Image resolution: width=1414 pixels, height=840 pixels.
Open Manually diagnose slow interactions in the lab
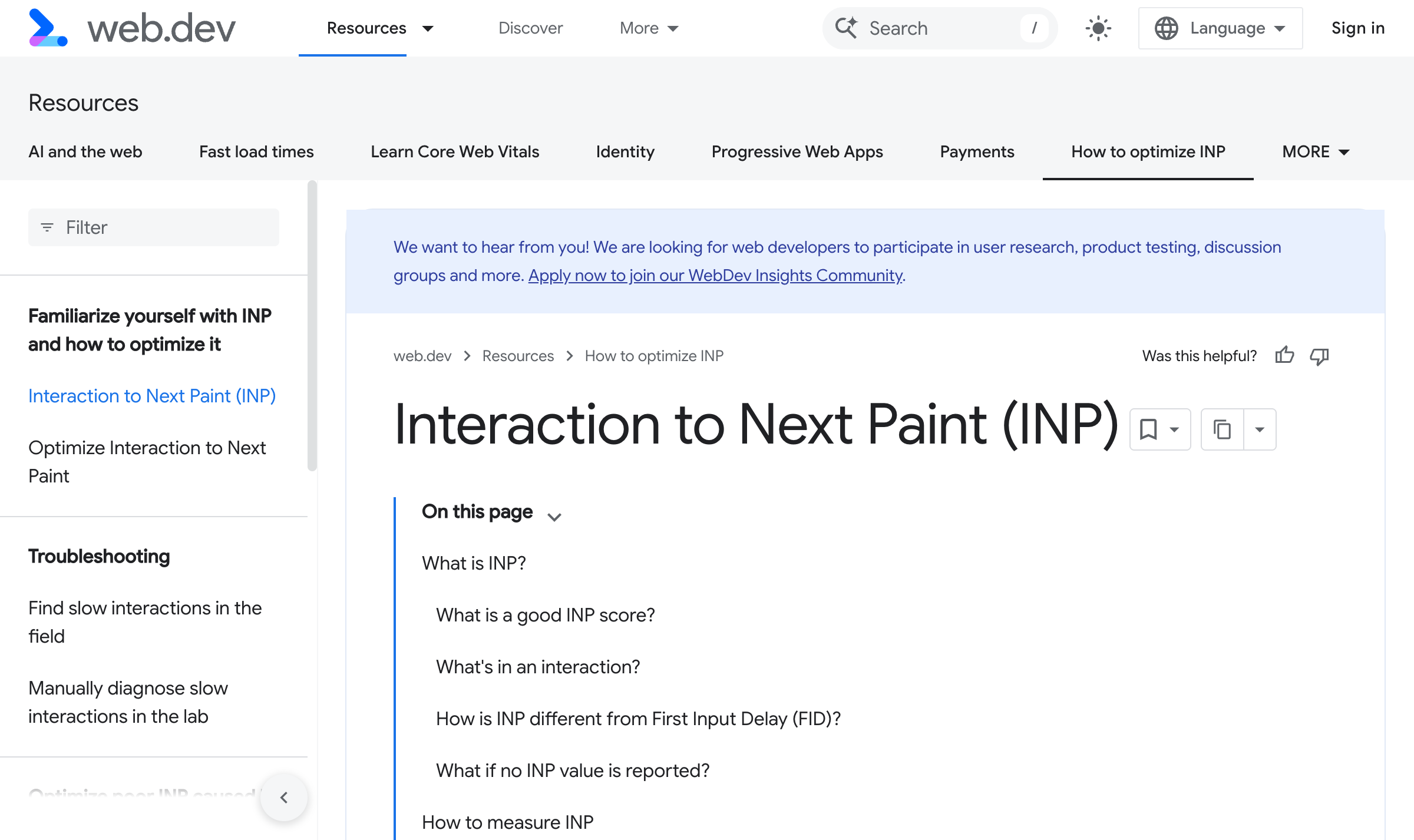click(x=128, y=702)
